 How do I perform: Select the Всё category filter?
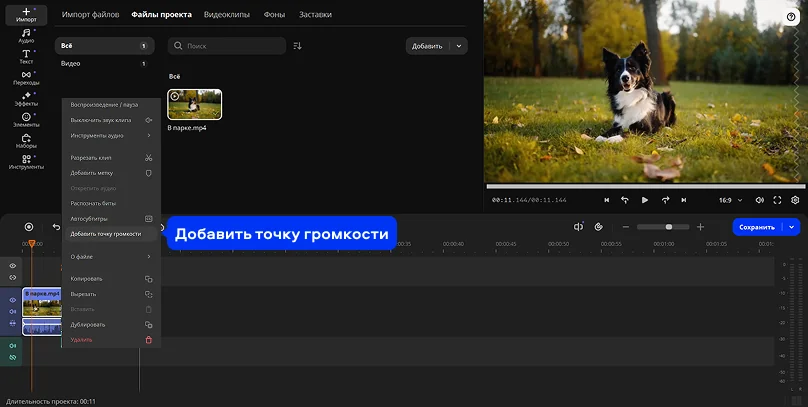pos(105,46)
